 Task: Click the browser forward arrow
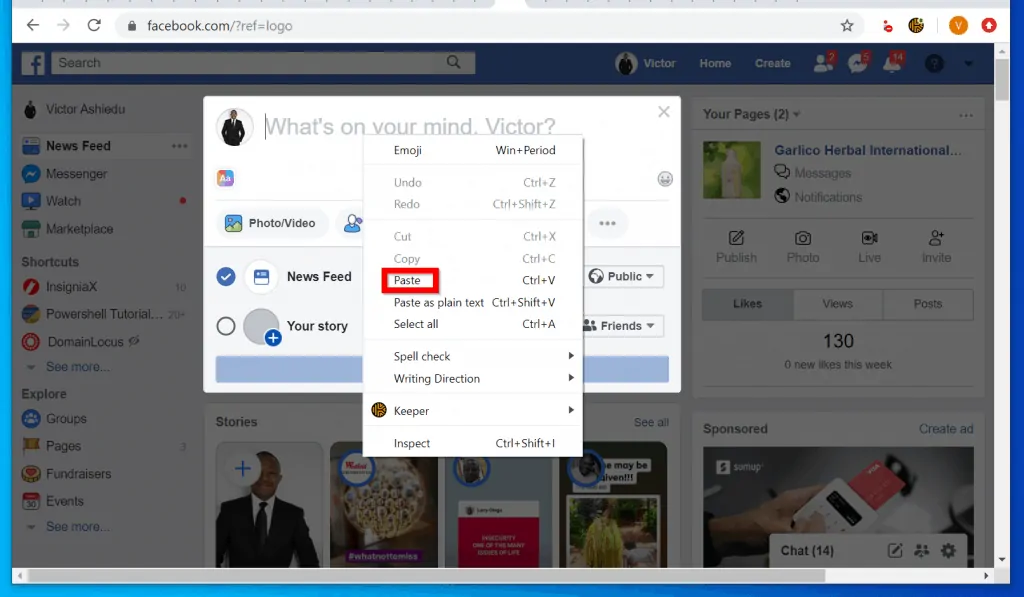tap(63, 25)
